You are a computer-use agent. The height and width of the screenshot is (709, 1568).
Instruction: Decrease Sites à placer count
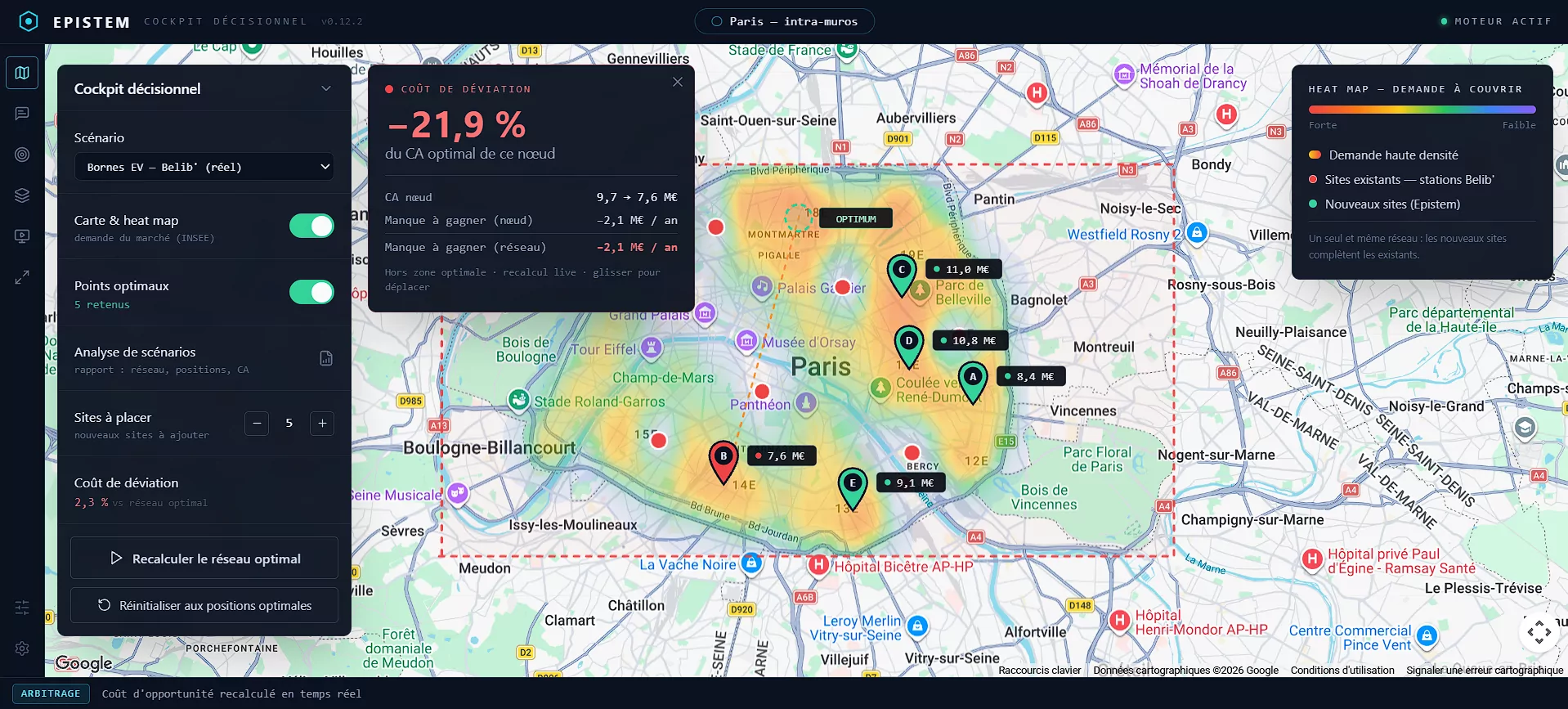point(257,424)
